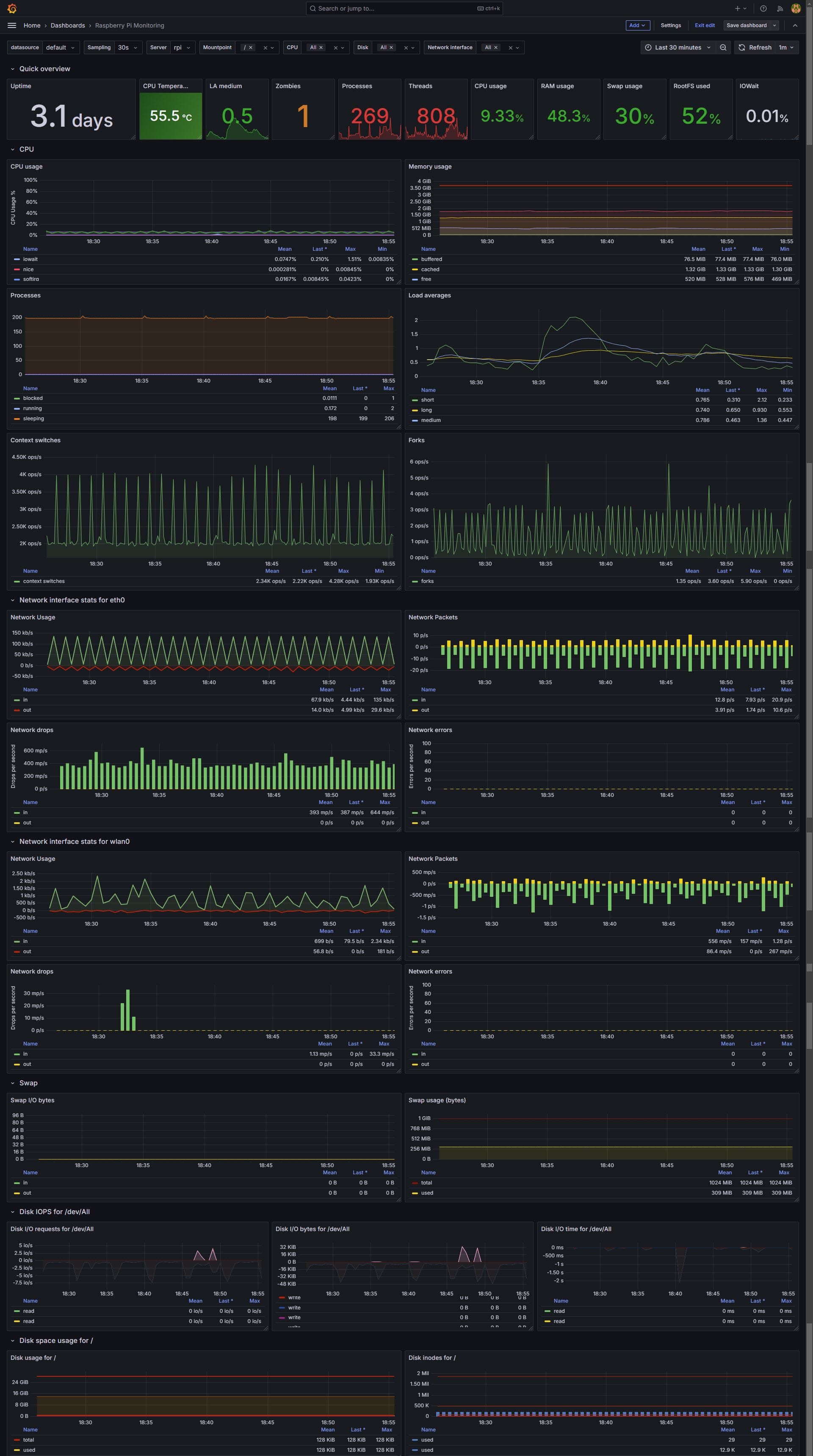Screen dimensions: 813x1456
Task: Open the hamburger navigation menu
Action: (12, 25)
